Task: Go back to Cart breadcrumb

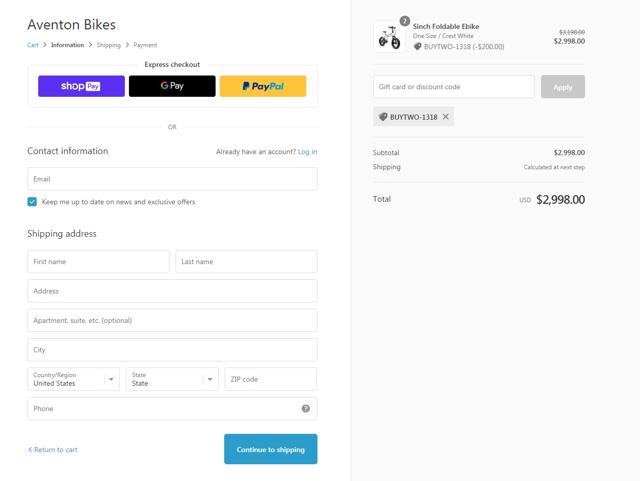Action: point(33,45)
